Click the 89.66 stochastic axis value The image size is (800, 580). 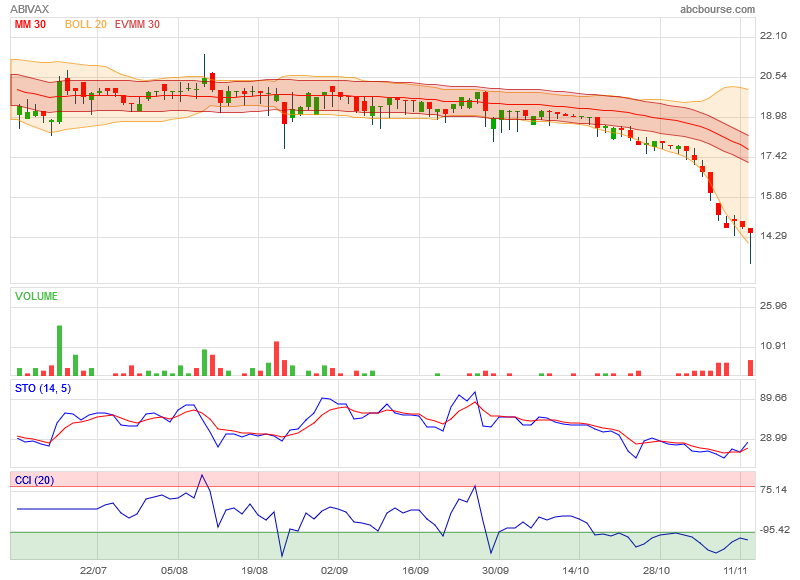pyautogui.click(x=773, y=397)
